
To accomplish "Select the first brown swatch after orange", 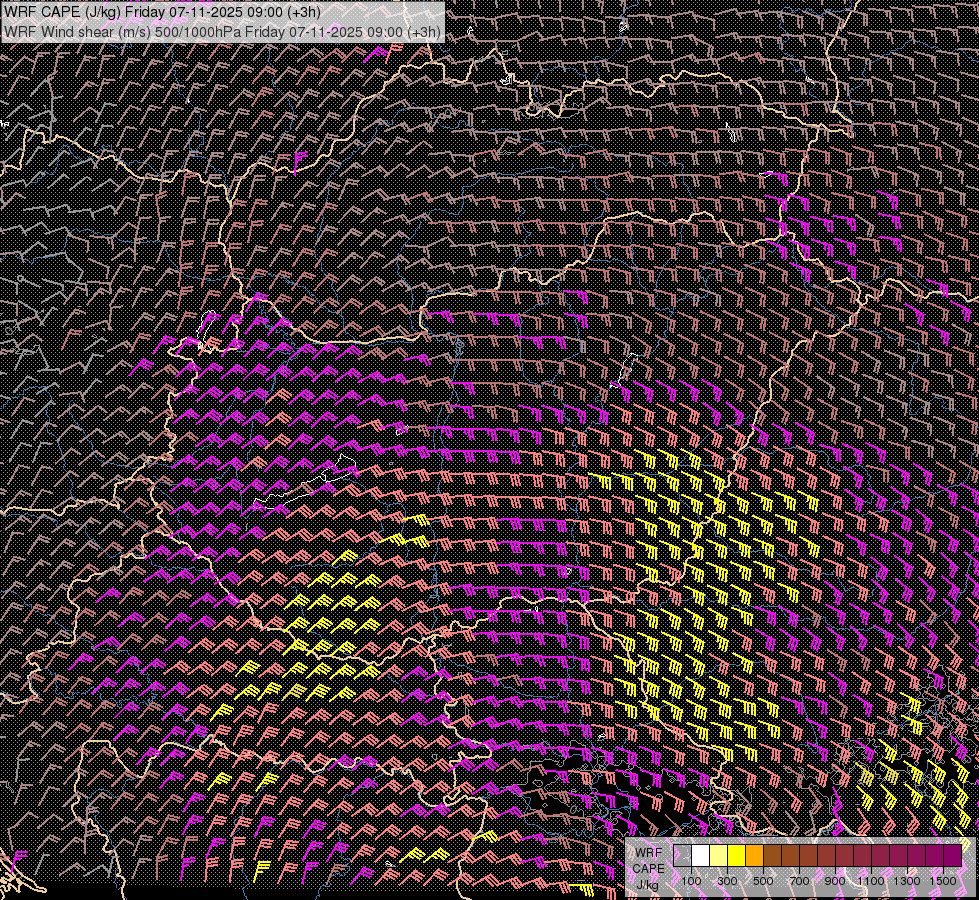I will 773,855.
